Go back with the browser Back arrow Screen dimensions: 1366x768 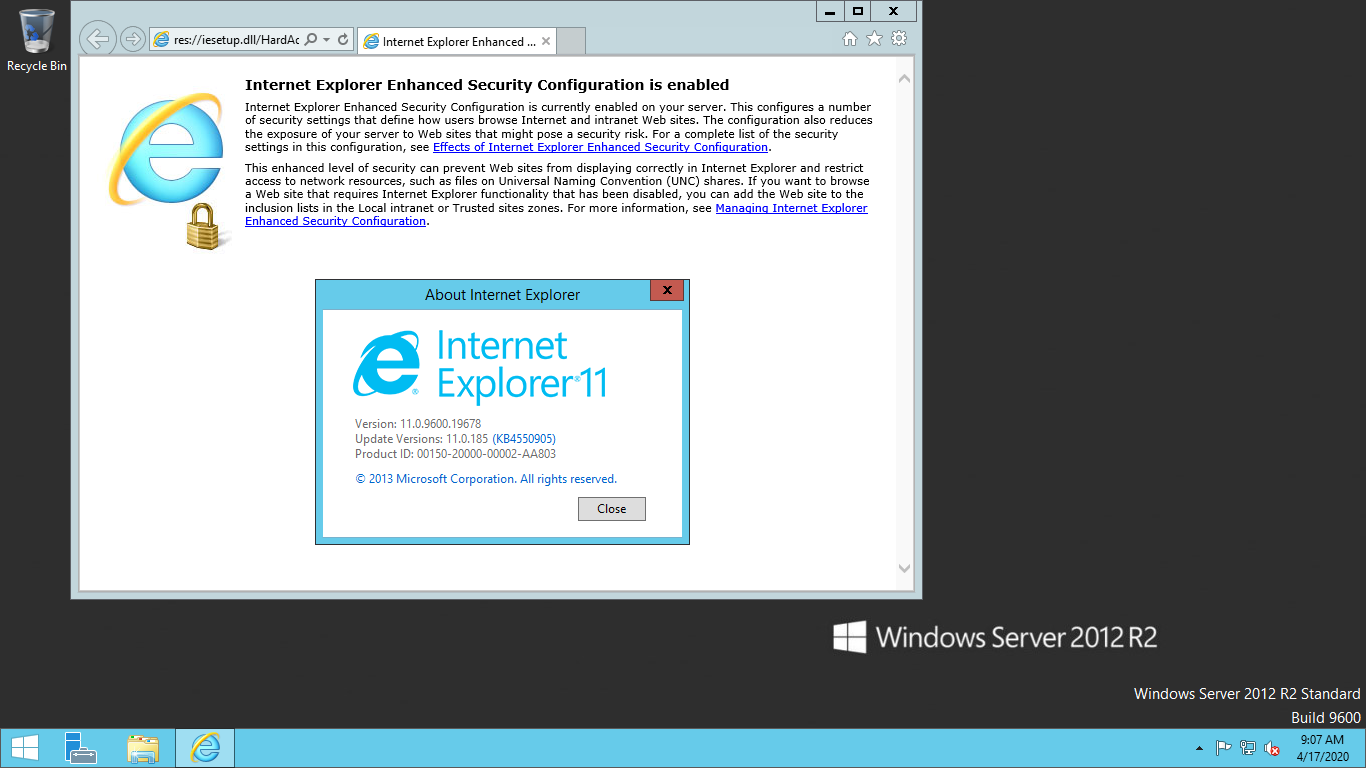click(x=97, y=39)
